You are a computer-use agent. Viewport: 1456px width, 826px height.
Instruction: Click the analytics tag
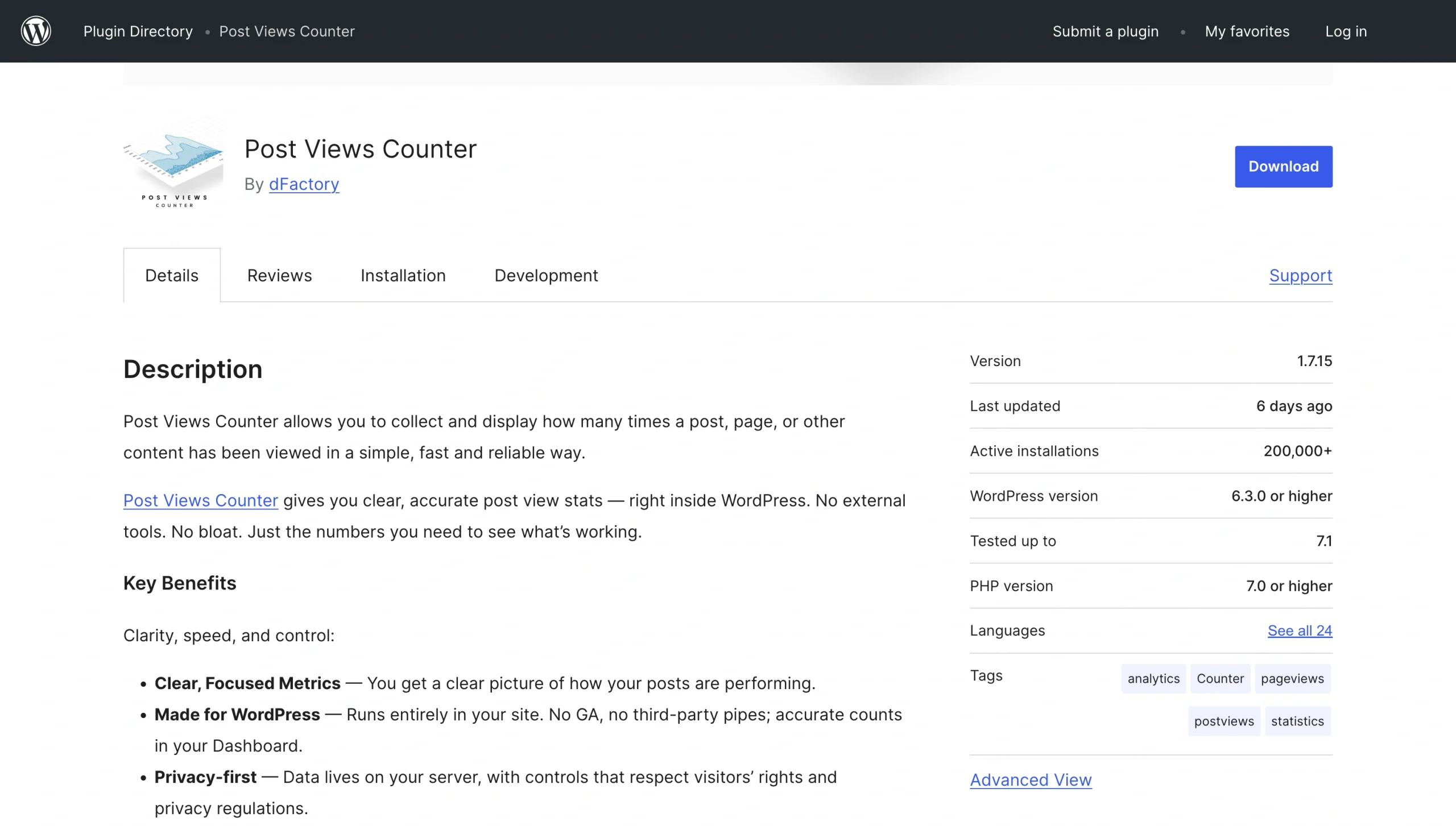(1153, 679)
